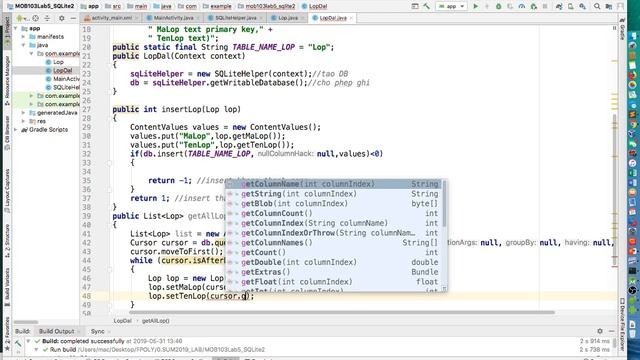Open the AVD Manager icon

click(x=571, y=6)
